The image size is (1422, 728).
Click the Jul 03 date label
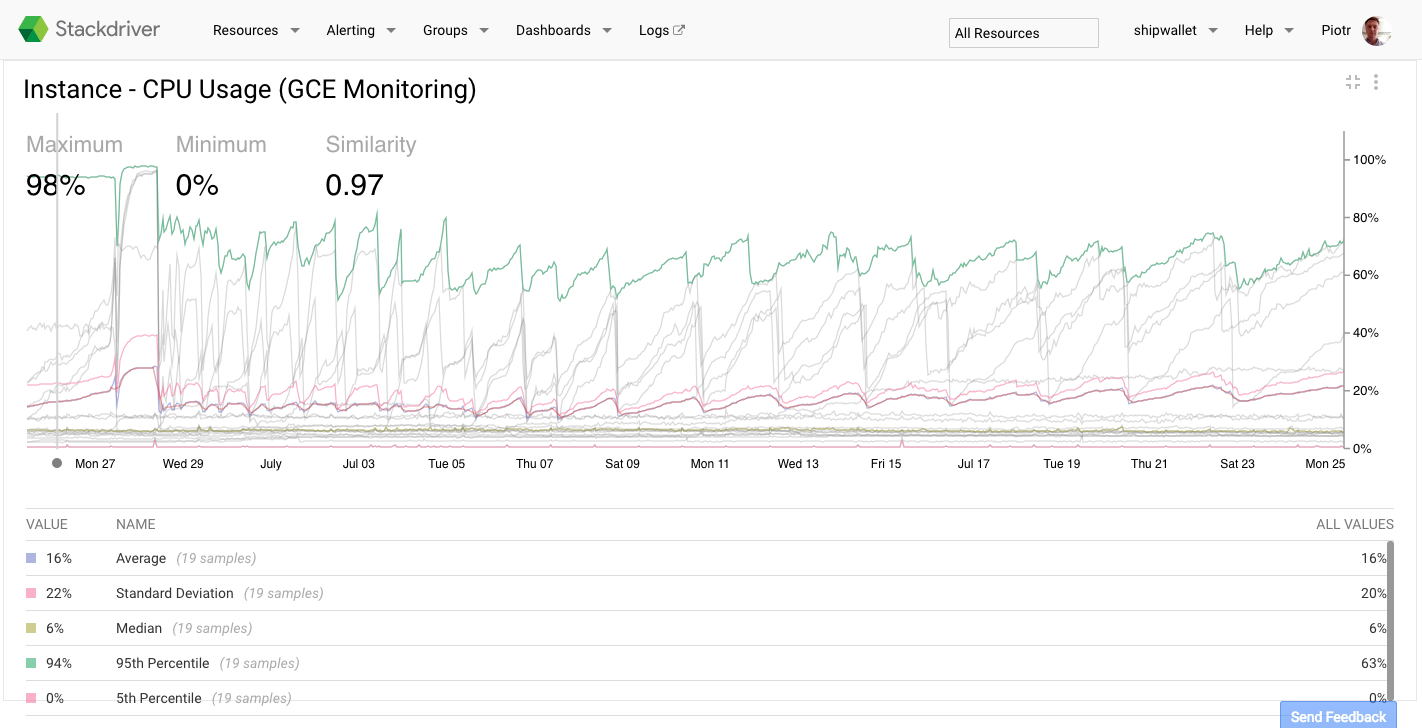click(359, 464)
